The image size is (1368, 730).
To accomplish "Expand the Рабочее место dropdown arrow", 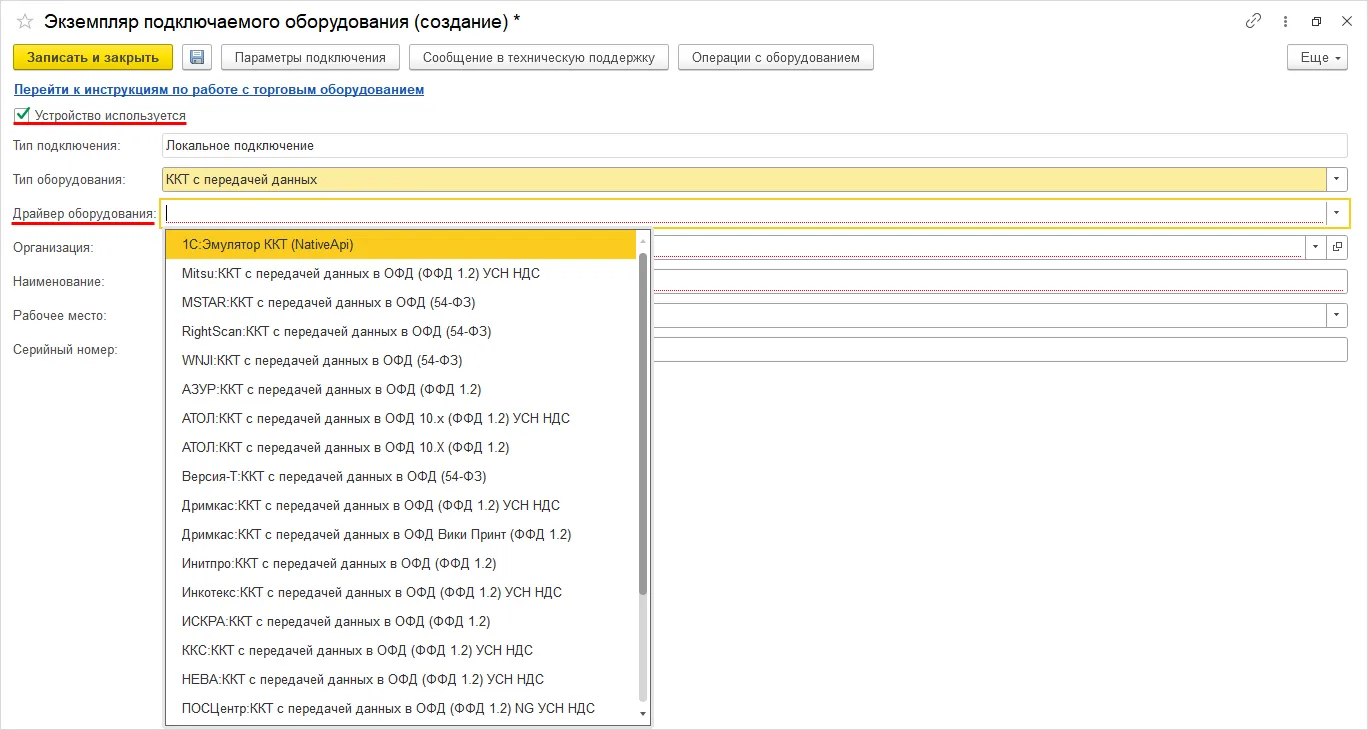I will pyautogui.click(x=1337, y=315).
